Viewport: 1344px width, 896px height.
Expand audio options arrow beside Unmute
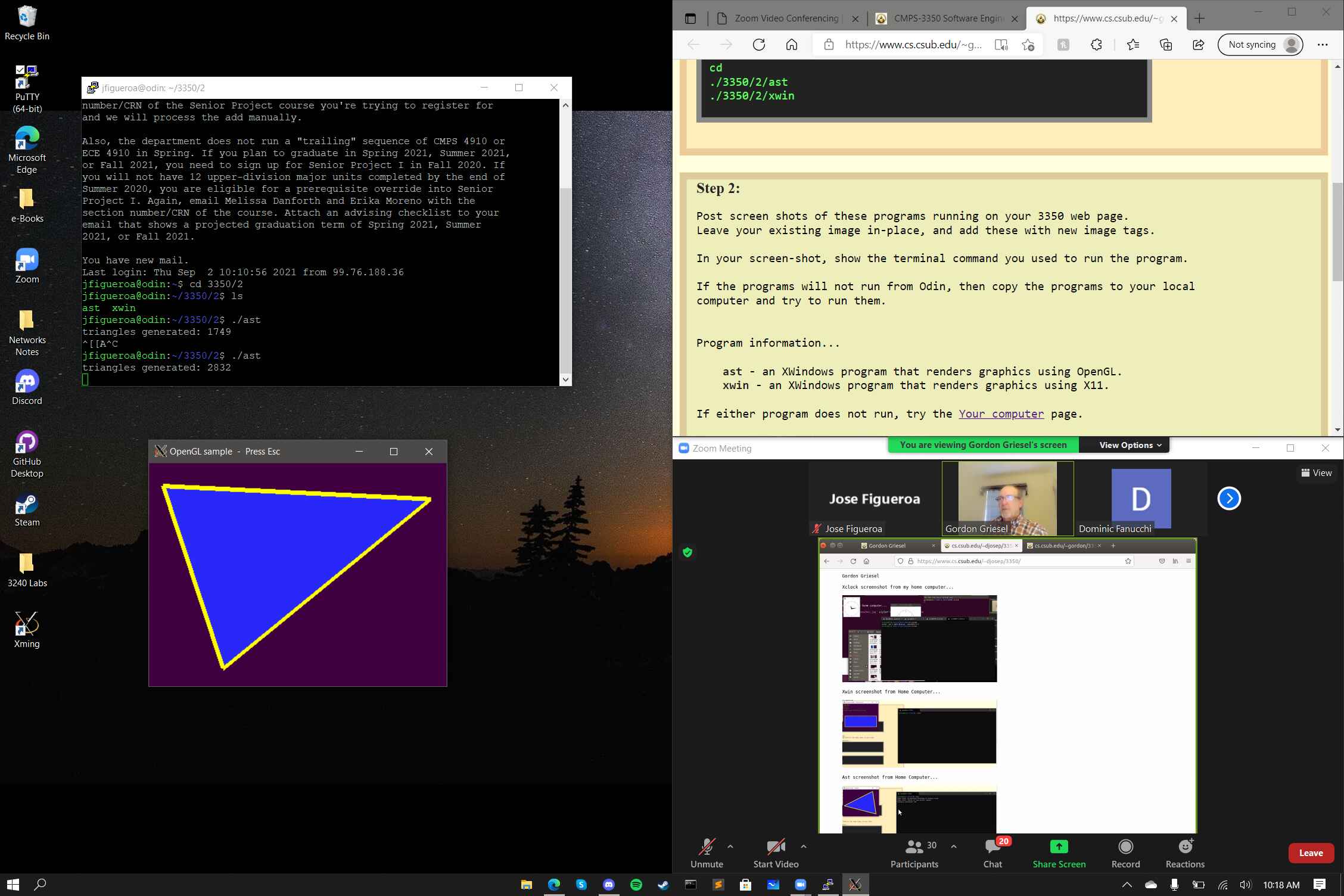click(x=730, y=847)
